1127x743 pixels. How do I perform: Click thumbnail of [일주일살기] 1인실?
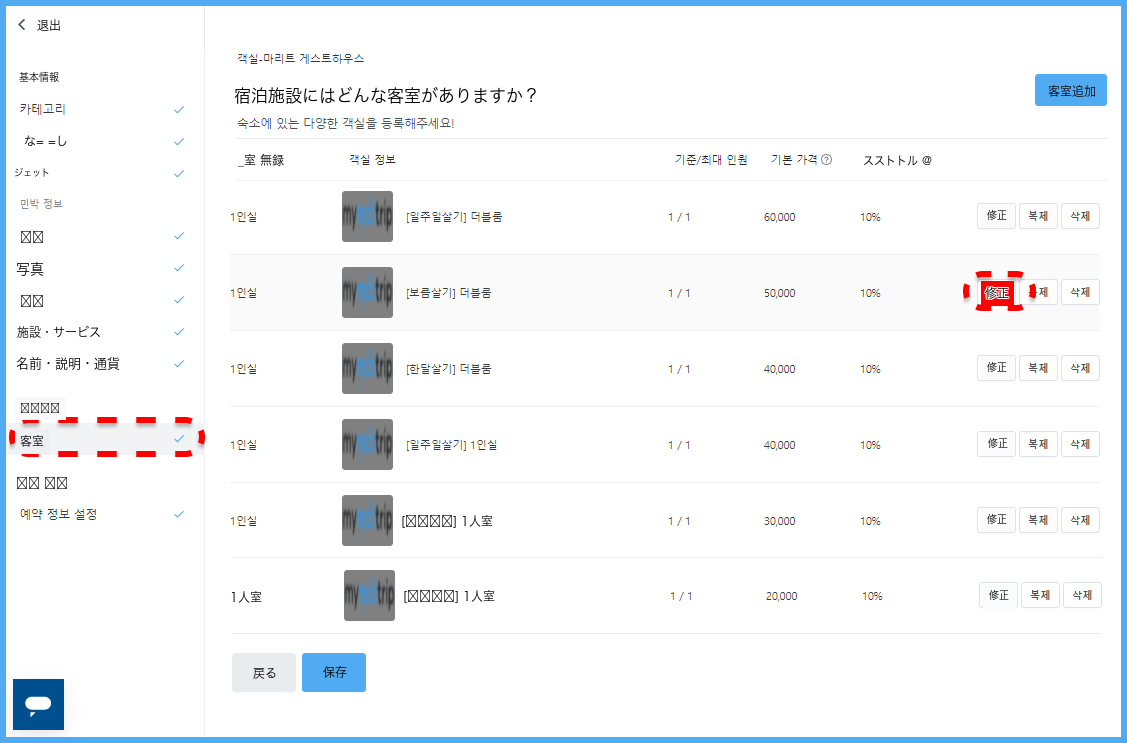367,444
